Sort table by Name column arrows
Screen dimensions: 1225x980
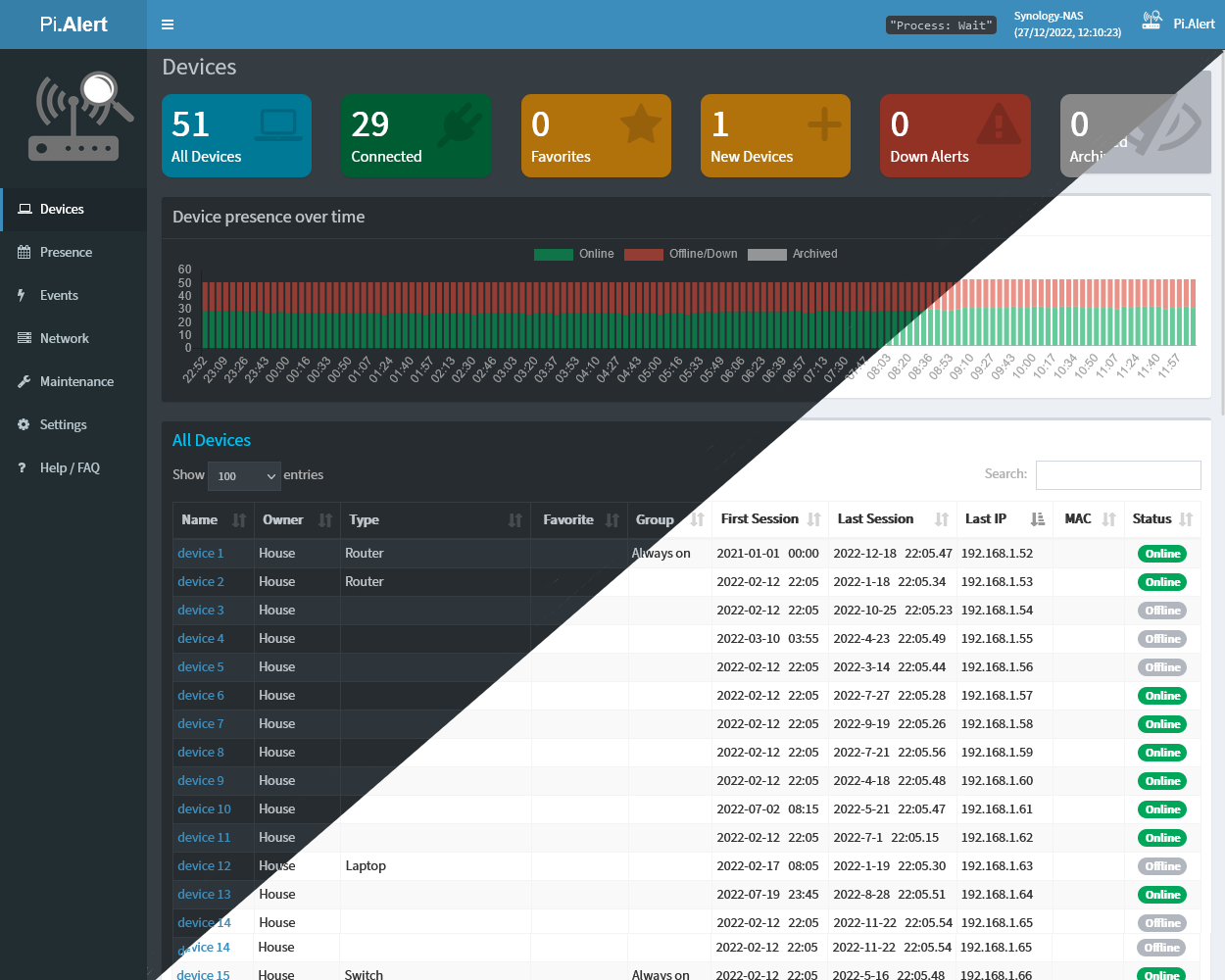coord(239,520)
